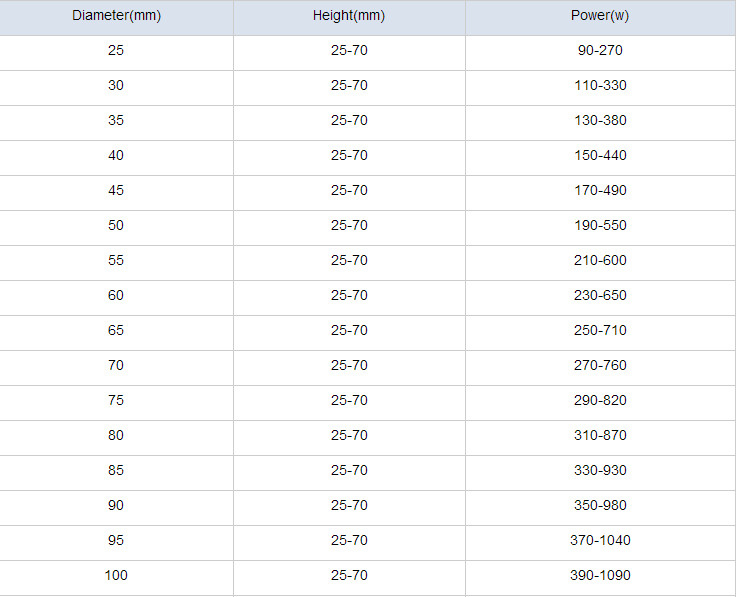Select the power cell showing 90-270

(x=600, y=51)
